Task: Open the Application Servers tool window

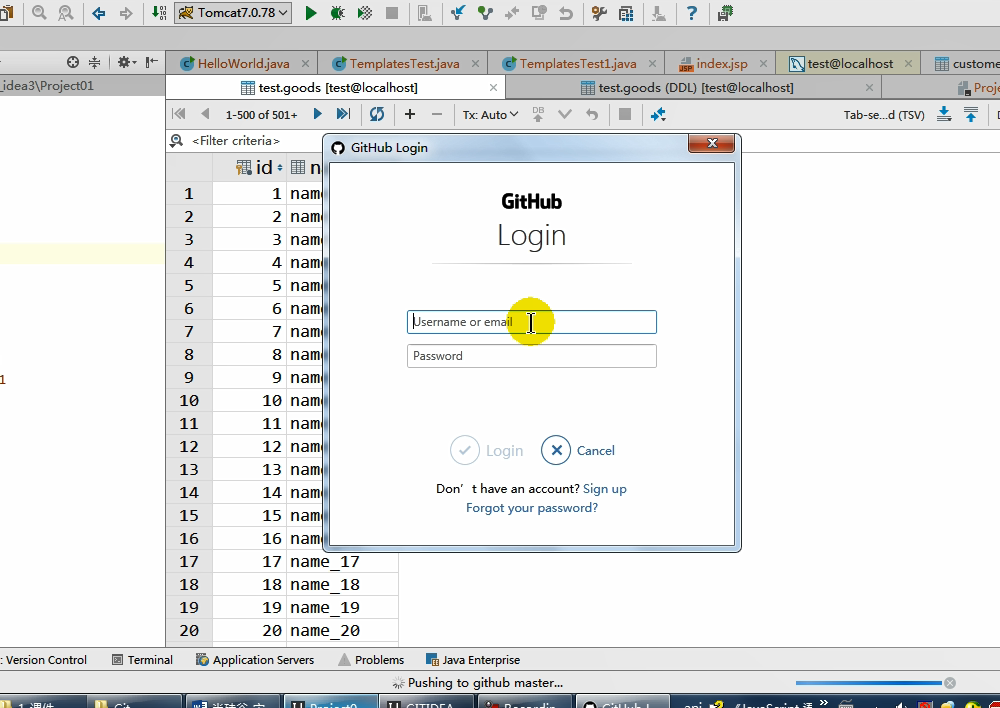Action: pyautogui.click(x=255, y=660)
